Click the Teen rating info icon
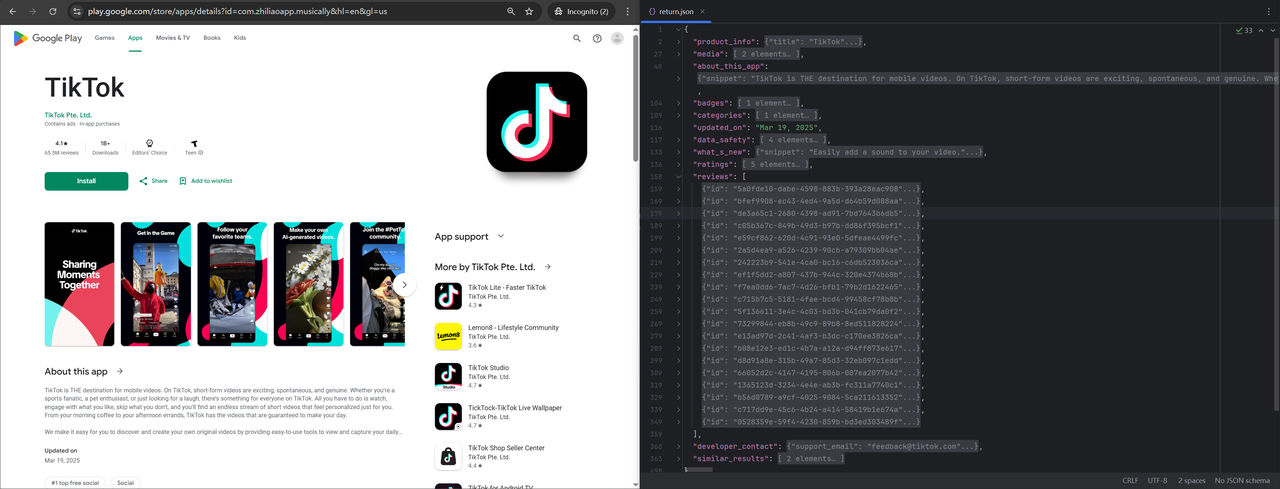The image size is (1280, 489). tap(201, 153)
